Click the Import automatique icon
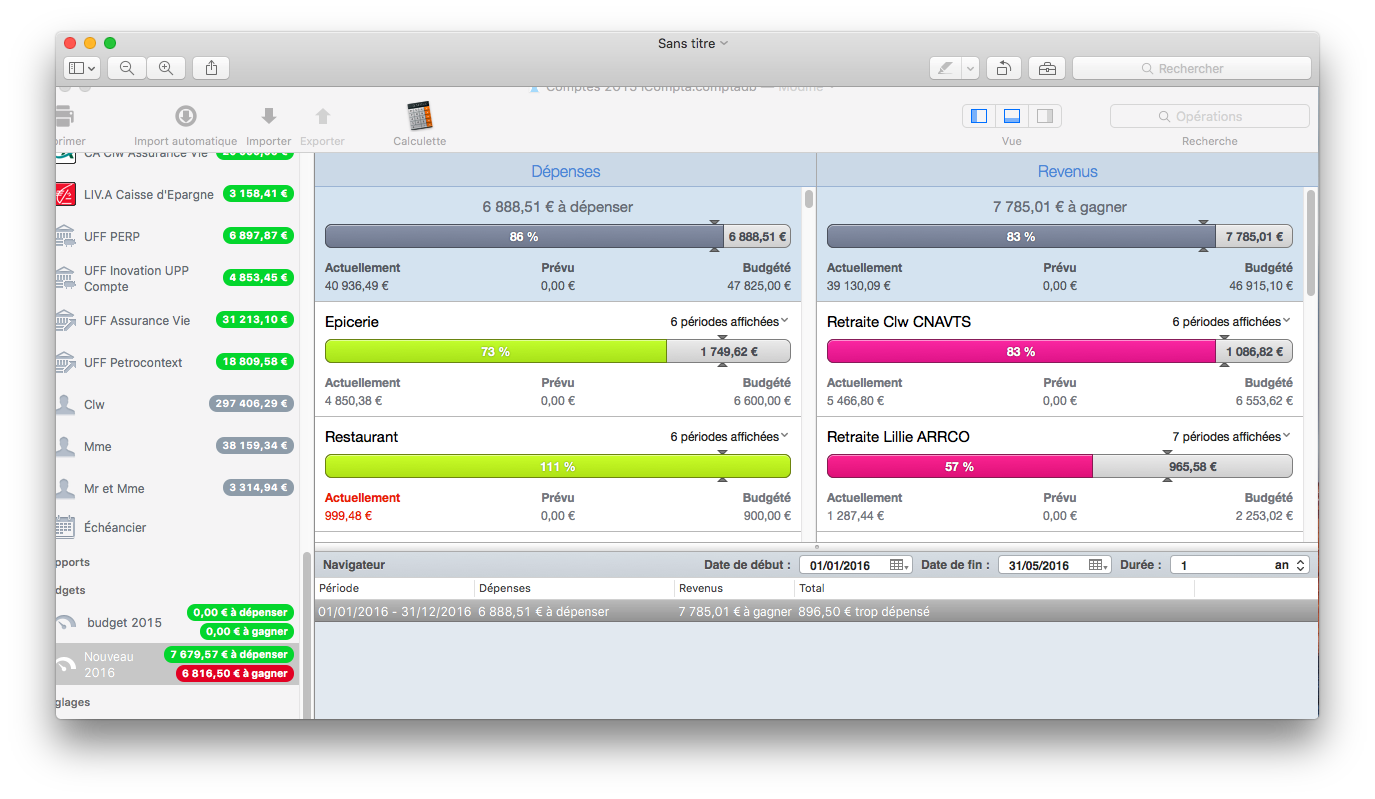1375x799 pixels. click(x=186, y=117)
